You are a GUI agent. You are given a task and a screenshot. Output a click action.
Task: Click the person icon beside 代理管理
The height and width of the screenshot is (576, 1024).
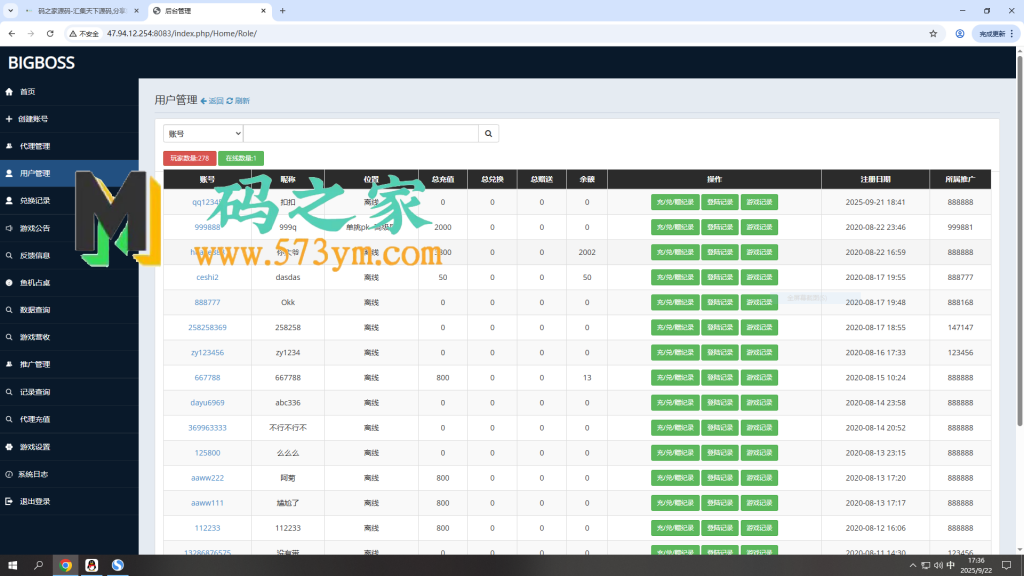[9, 146]
